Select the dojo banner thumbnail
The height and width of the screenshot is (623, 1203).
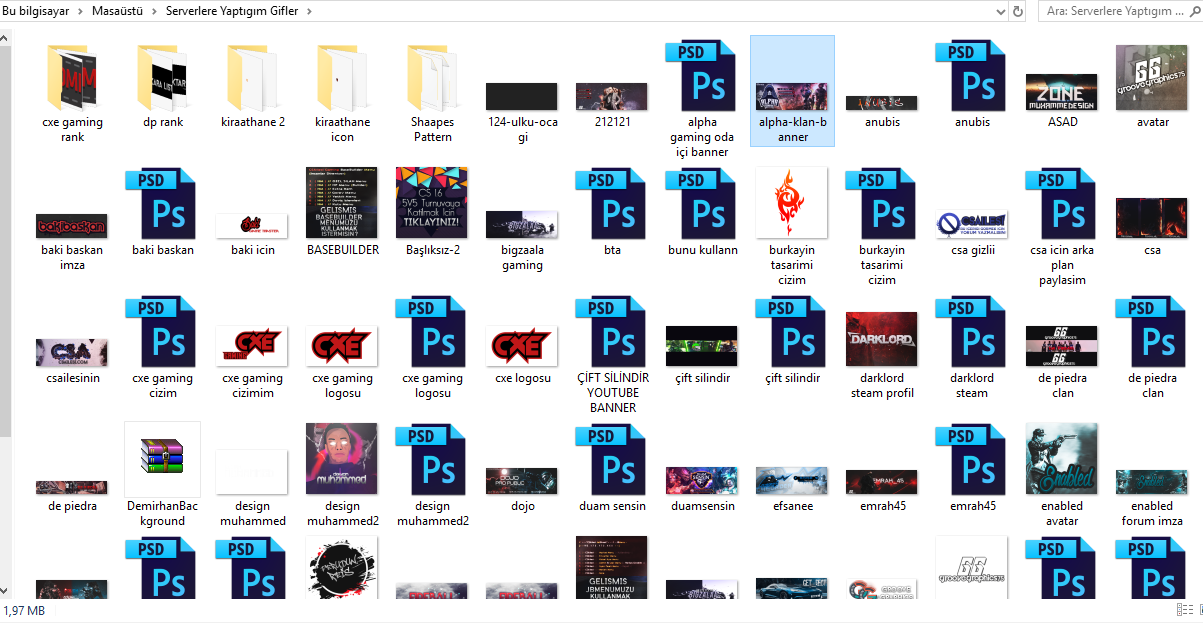tap(522, 481)
